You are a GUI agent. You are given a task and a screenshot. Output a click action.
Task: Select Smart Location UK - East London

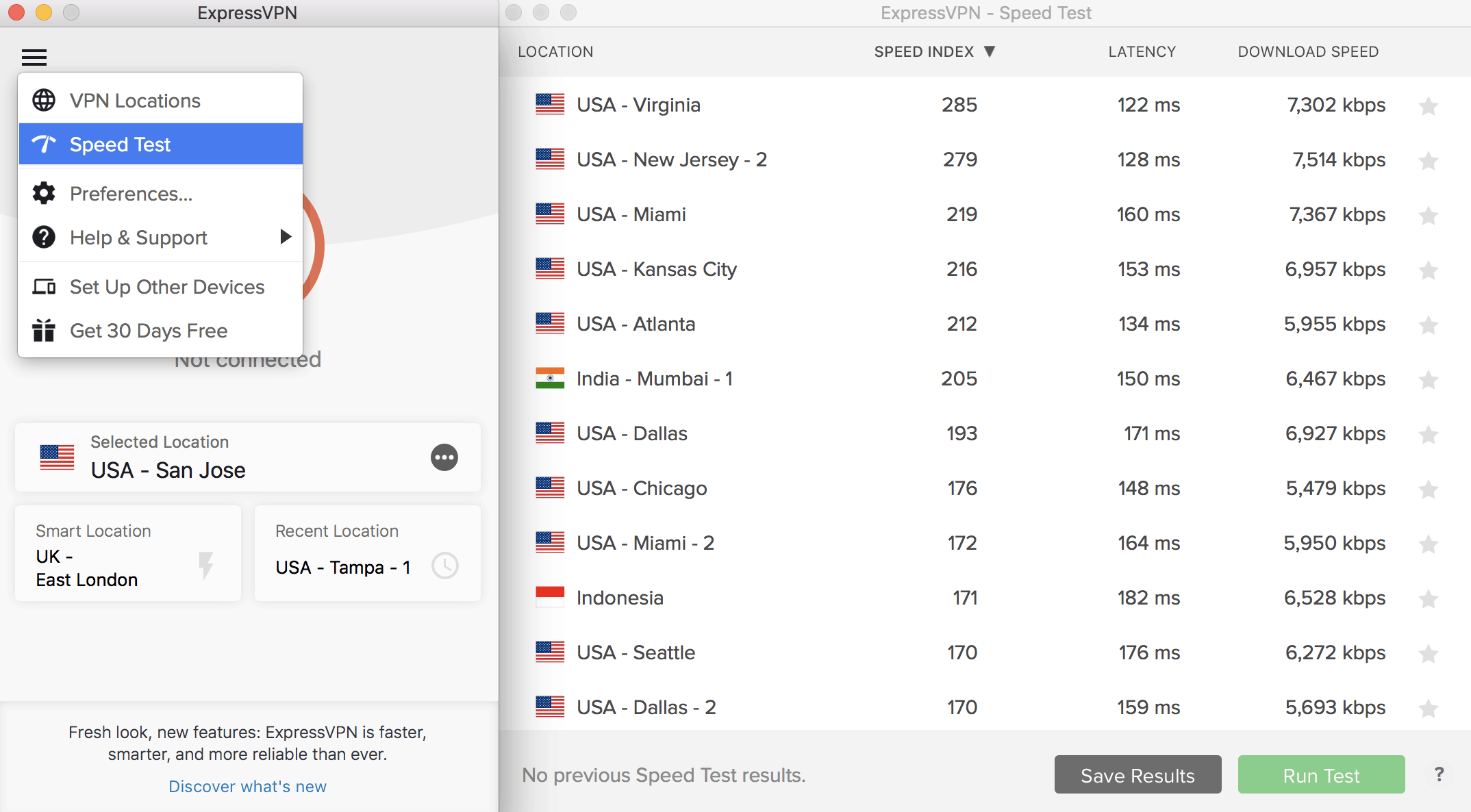128,553
